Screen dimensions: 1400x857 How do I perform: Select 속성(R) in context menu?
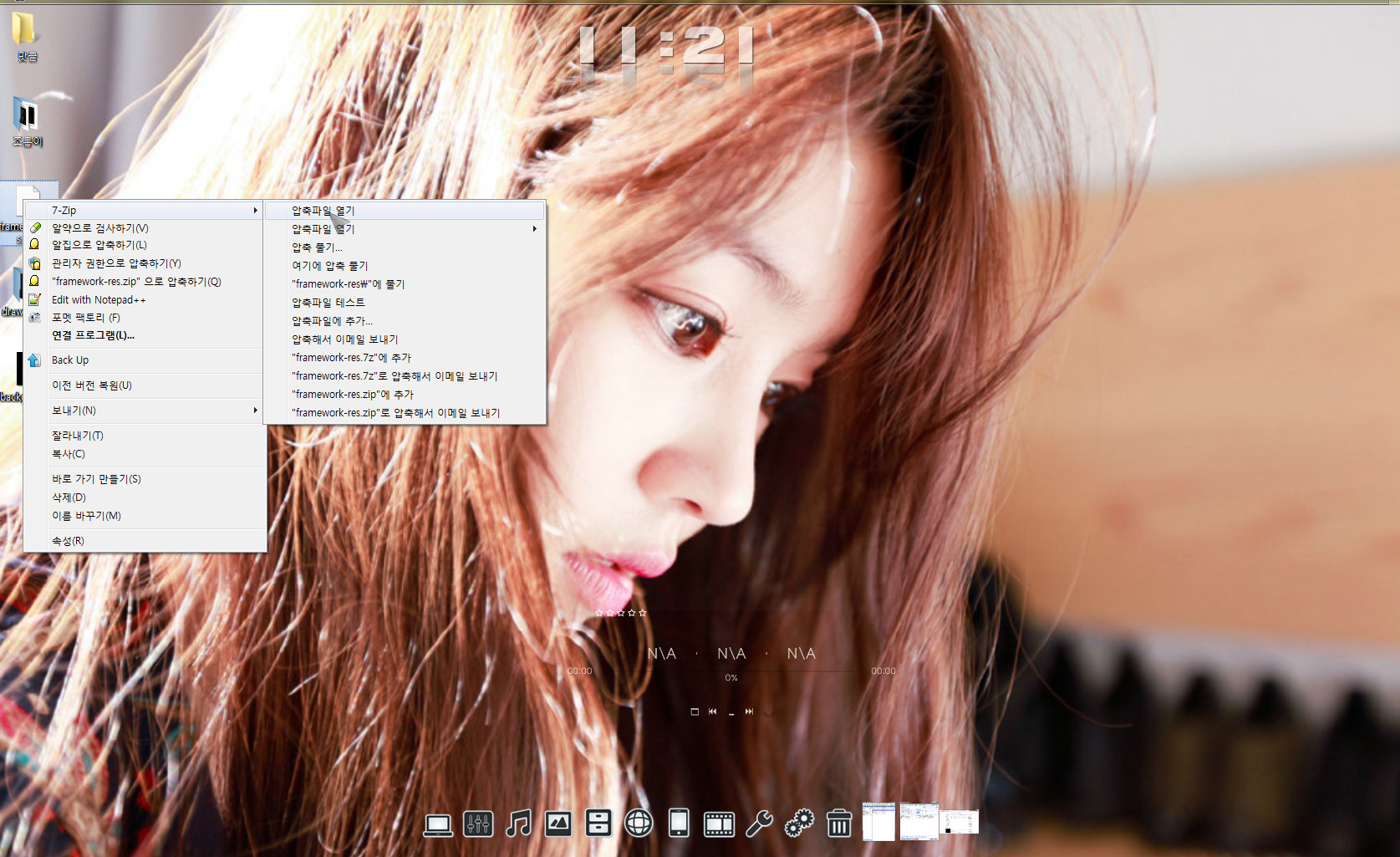click(x=68, y=541)
